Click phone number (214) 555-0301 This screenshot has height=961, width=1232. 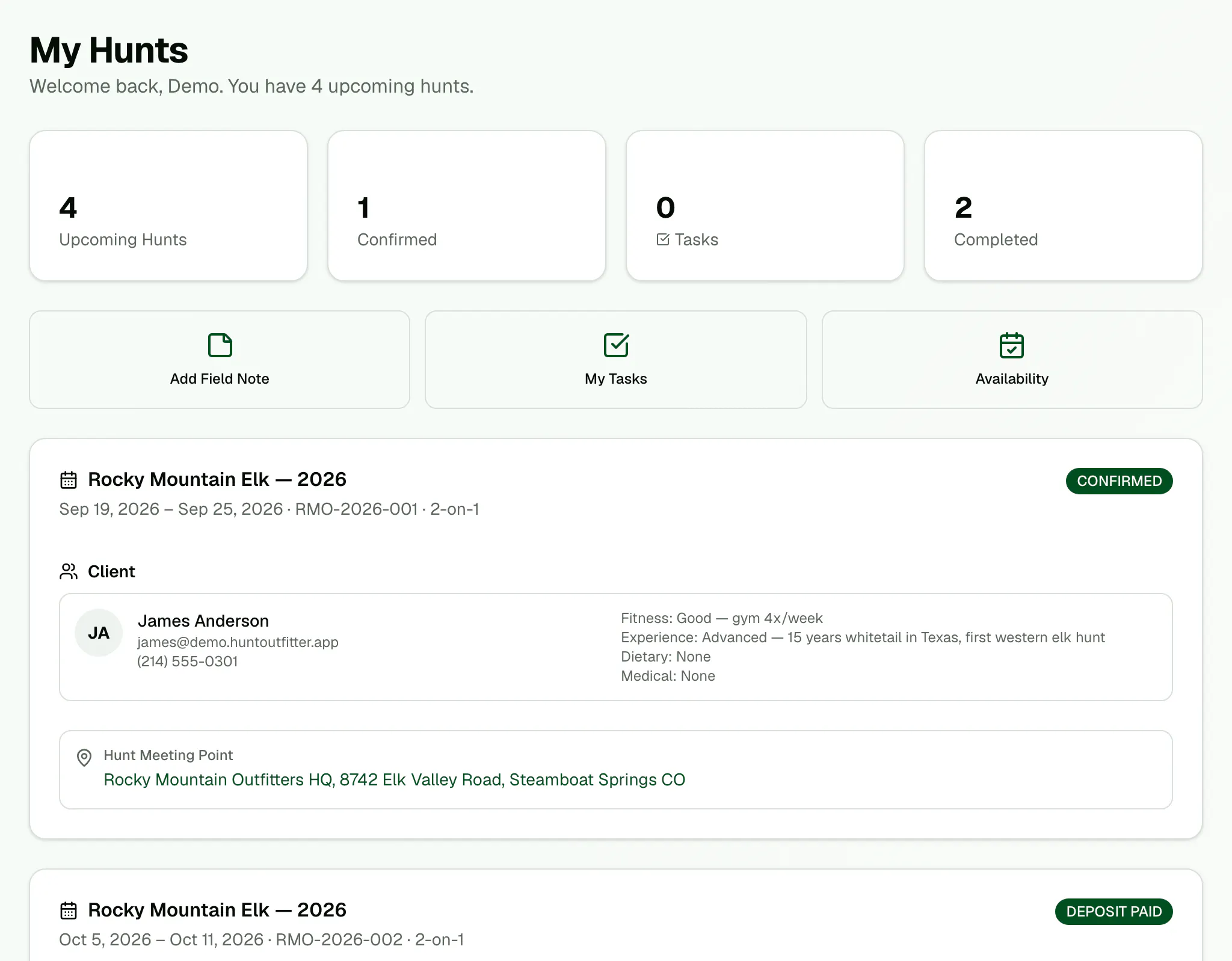188,662
